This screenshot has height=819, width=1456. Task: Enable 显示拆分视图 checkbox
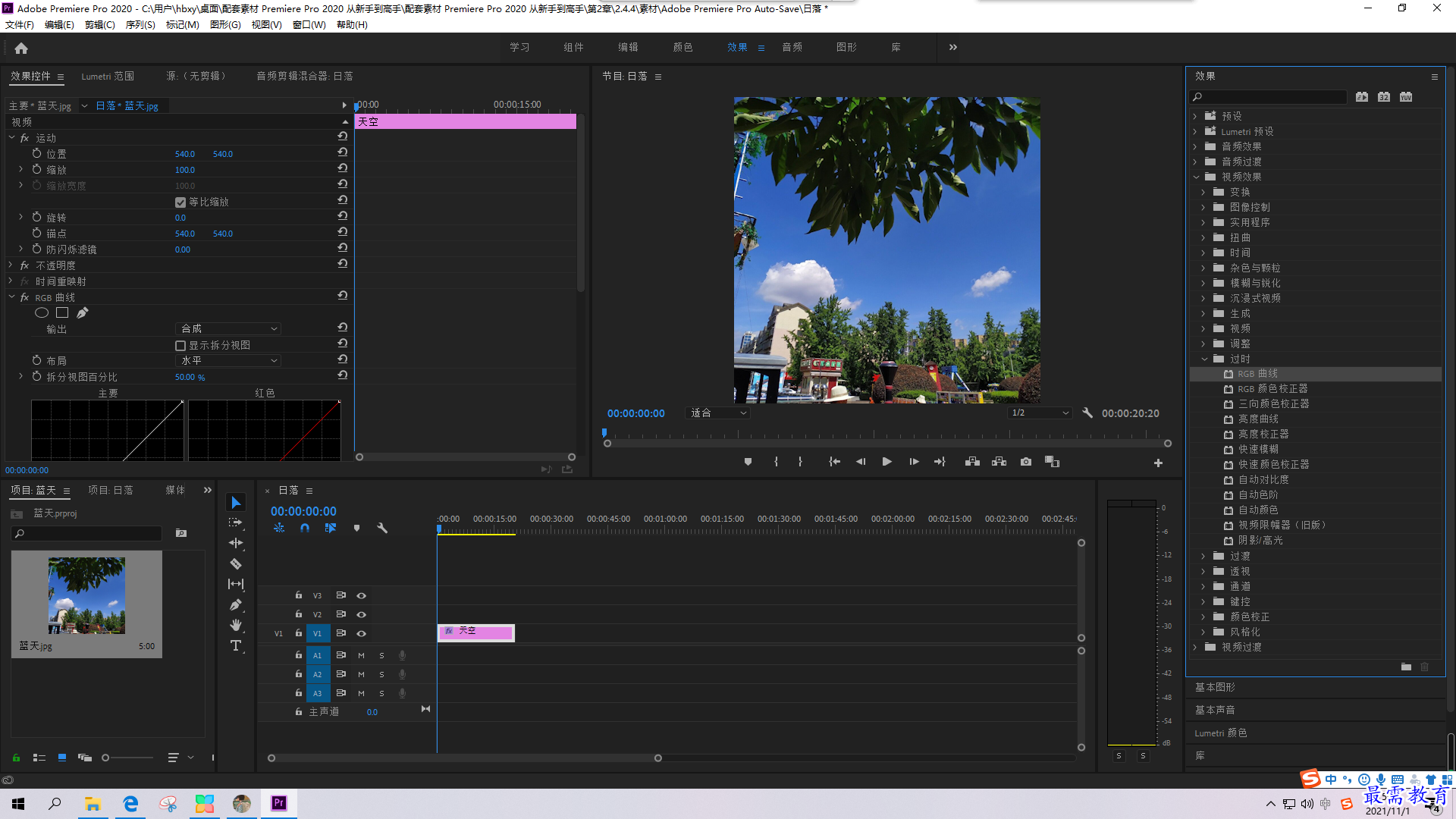coord(180,346)
